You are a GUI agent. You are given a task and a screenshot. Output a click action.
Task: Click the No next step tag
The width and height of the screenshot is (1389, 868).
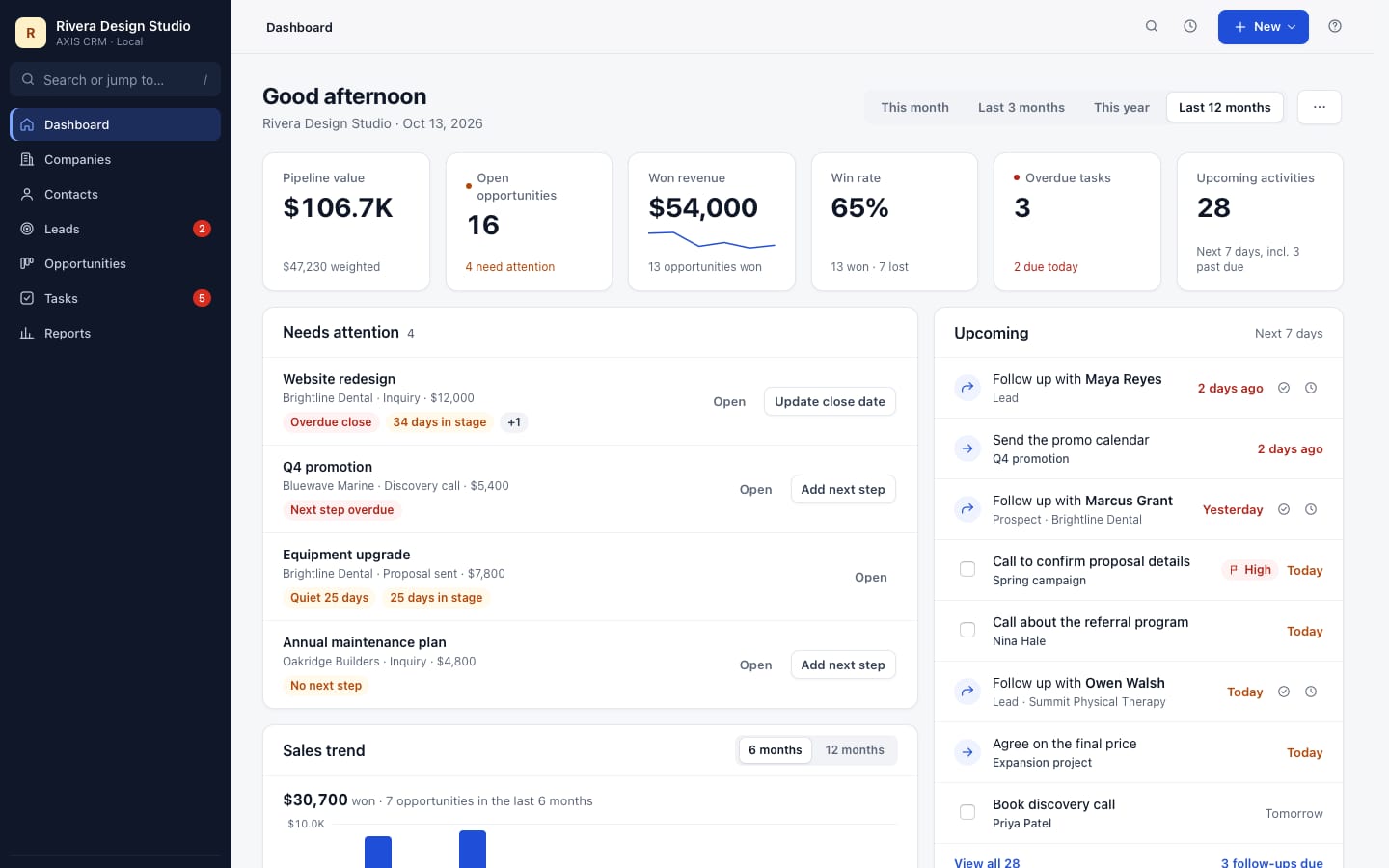326,686
